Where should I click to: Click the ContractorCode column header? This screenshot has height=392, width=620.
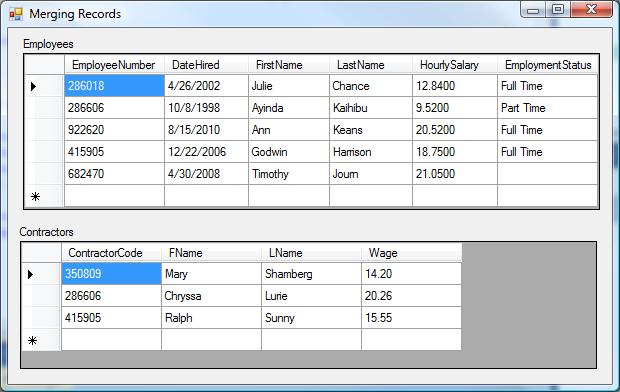point(112,253)
